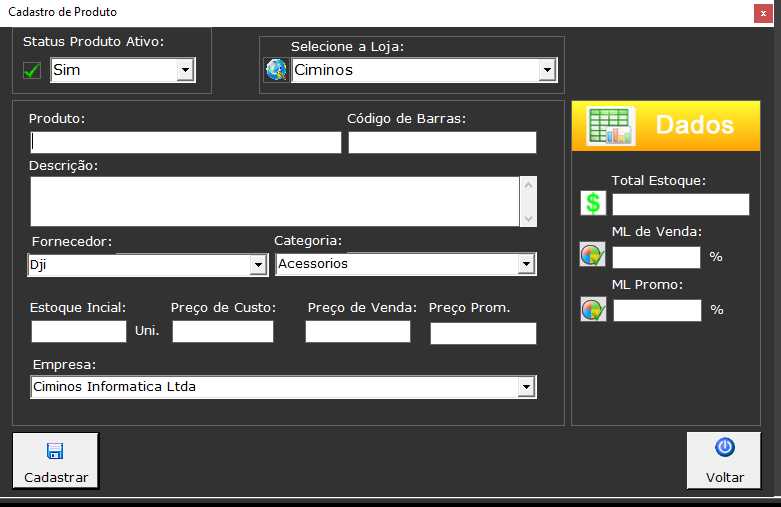The image size is (781, 507).
Task: Open the Empresa combo box
Action: click(x=526, y=387)
